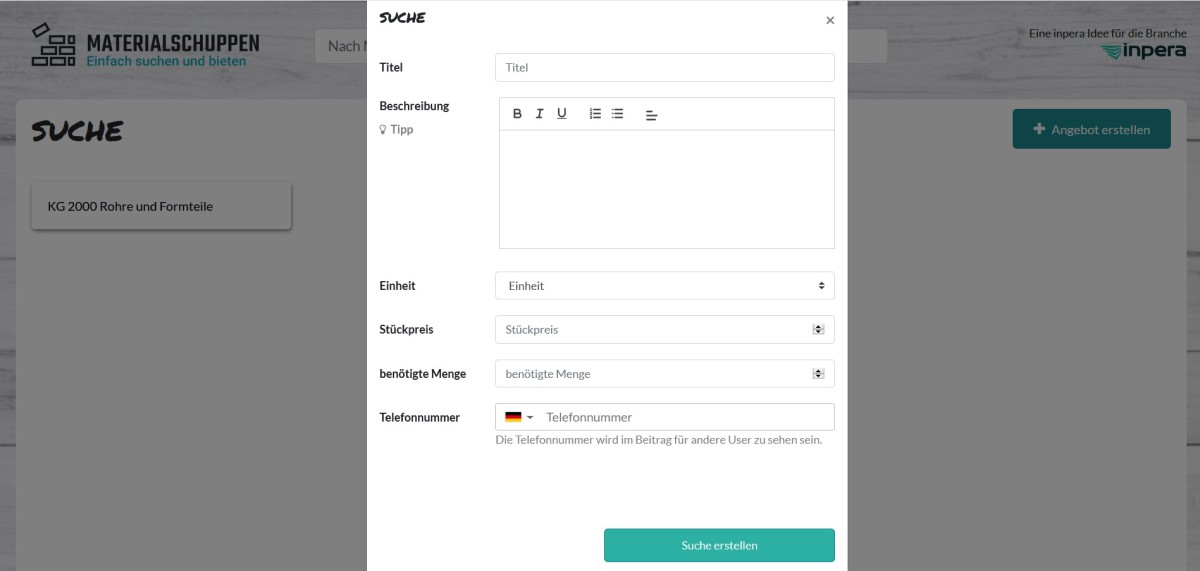Apply underline formatting in description editor
Viewport: 1200px width, 571px height.
562,114
